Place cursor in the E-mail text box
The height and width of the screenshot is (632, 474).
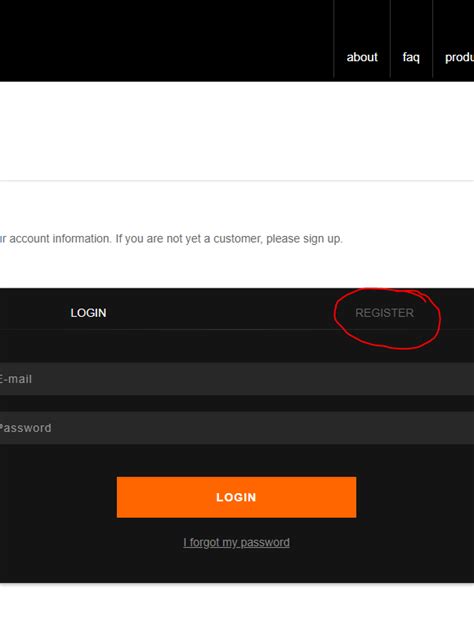237,379
